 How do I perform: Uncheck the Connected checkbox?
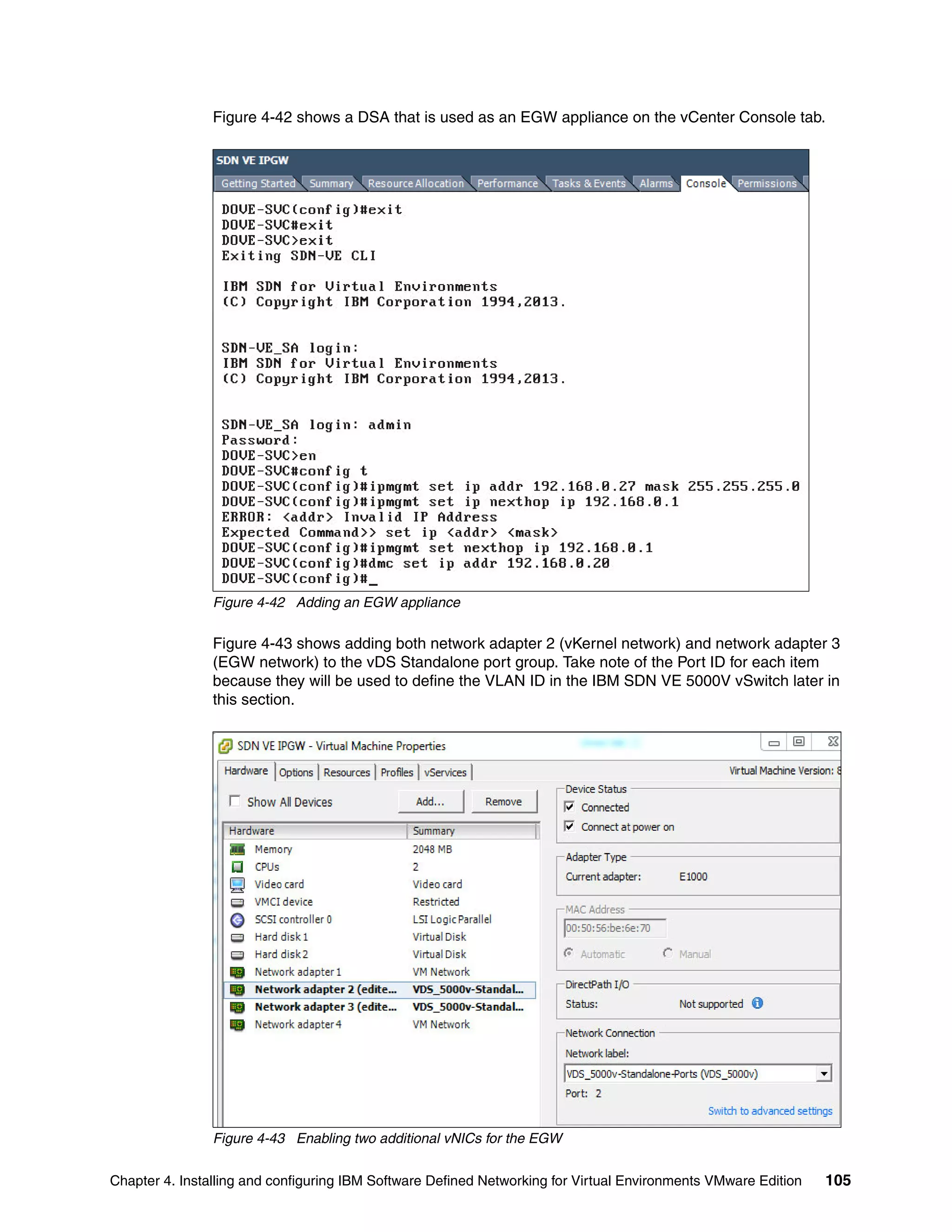569,807
